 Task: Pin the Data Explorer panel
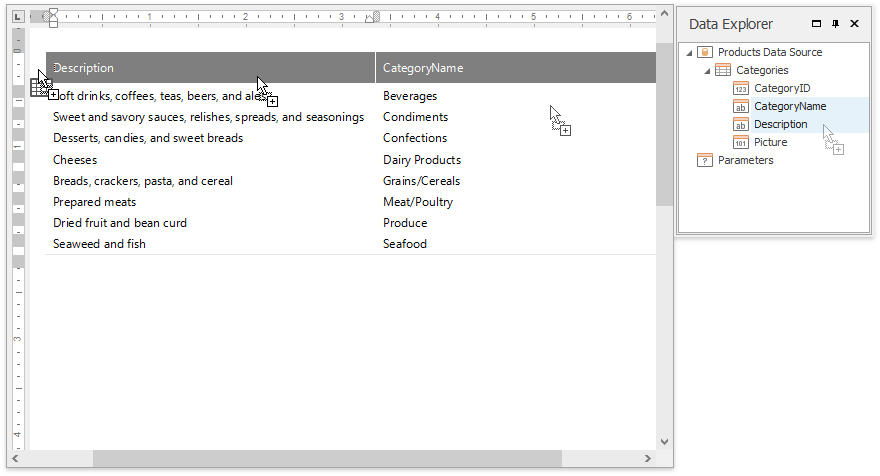click(x=836, y=24)
